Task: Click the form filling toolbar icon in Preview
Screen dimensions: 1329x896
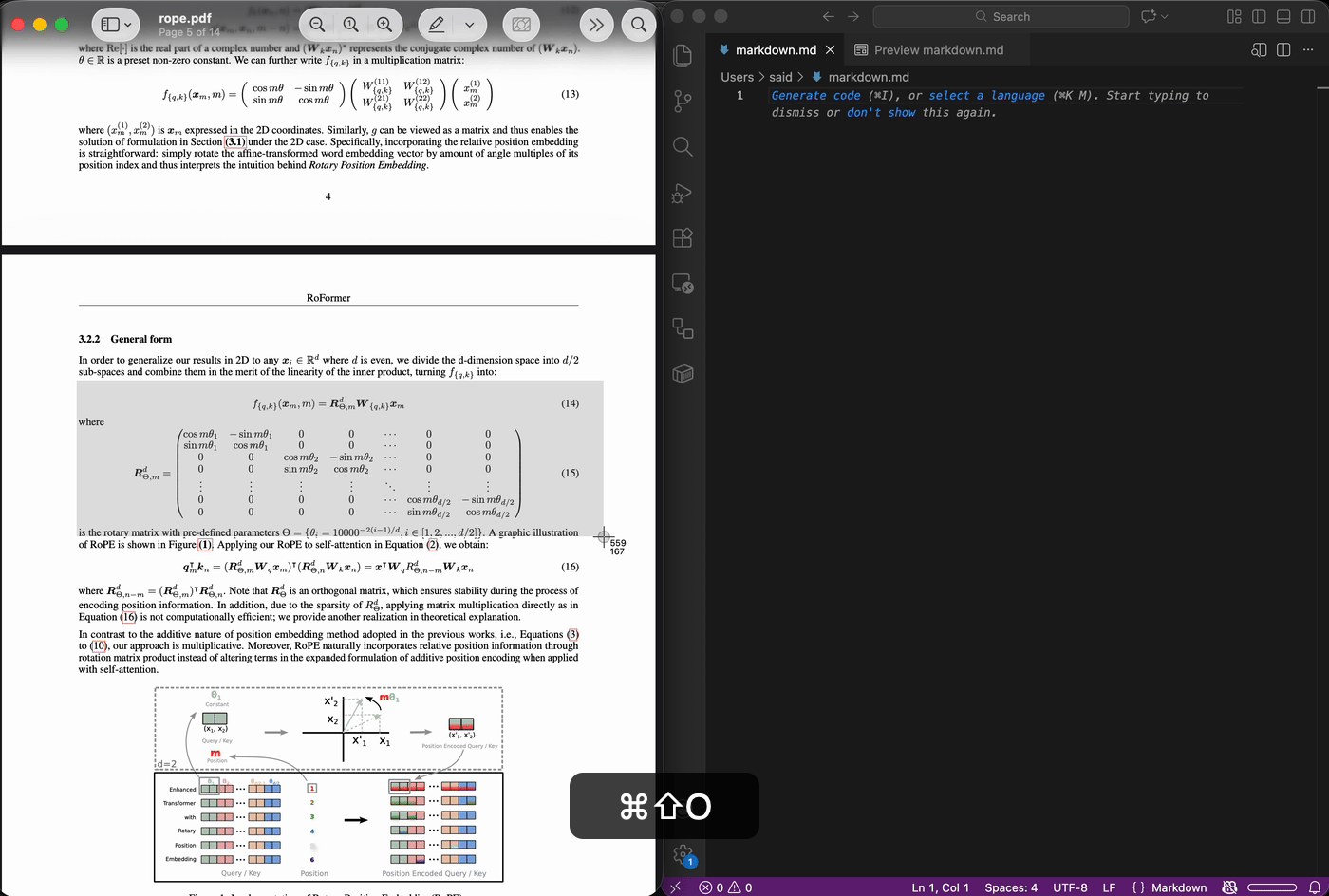Action: pos(521,25)
